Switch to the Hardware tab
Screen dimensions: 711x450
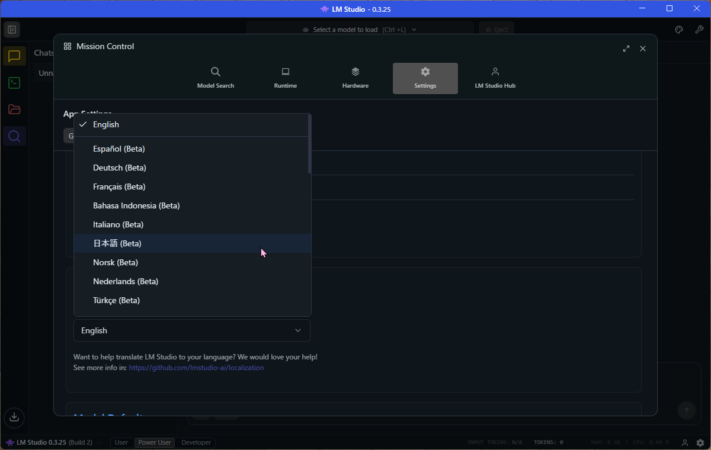pos(355,78)
